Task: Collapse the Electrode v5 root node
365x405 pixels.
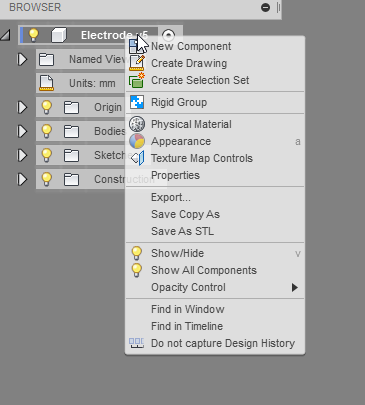Action: tap(6, 35)
